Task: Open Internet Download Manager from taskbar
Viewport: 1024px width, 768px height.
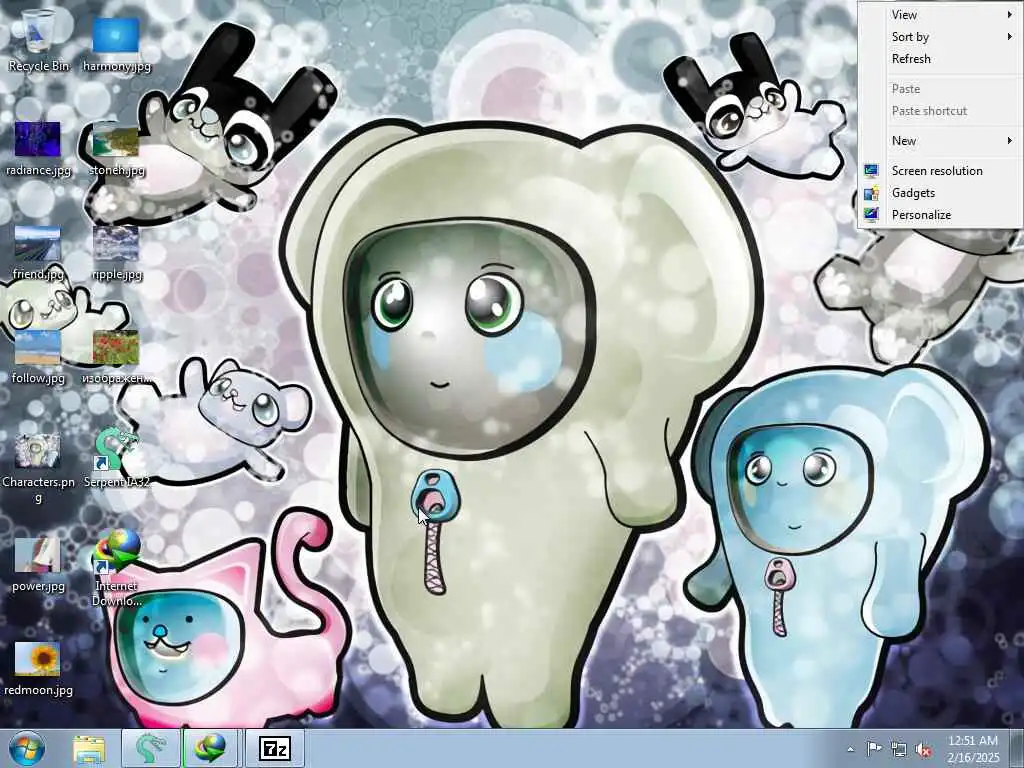Action: click(x=212, y=748)
